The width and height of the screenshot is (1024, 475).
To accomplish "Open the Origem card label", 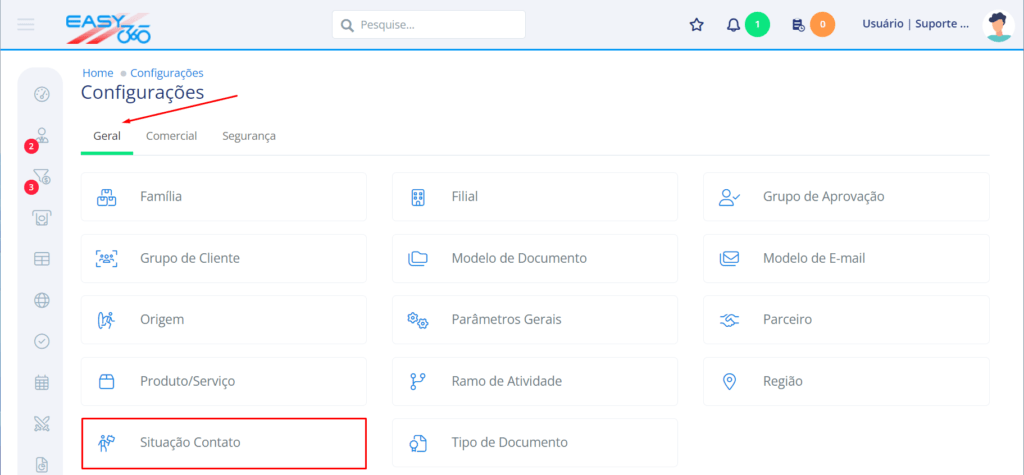I will coord(162,319).
